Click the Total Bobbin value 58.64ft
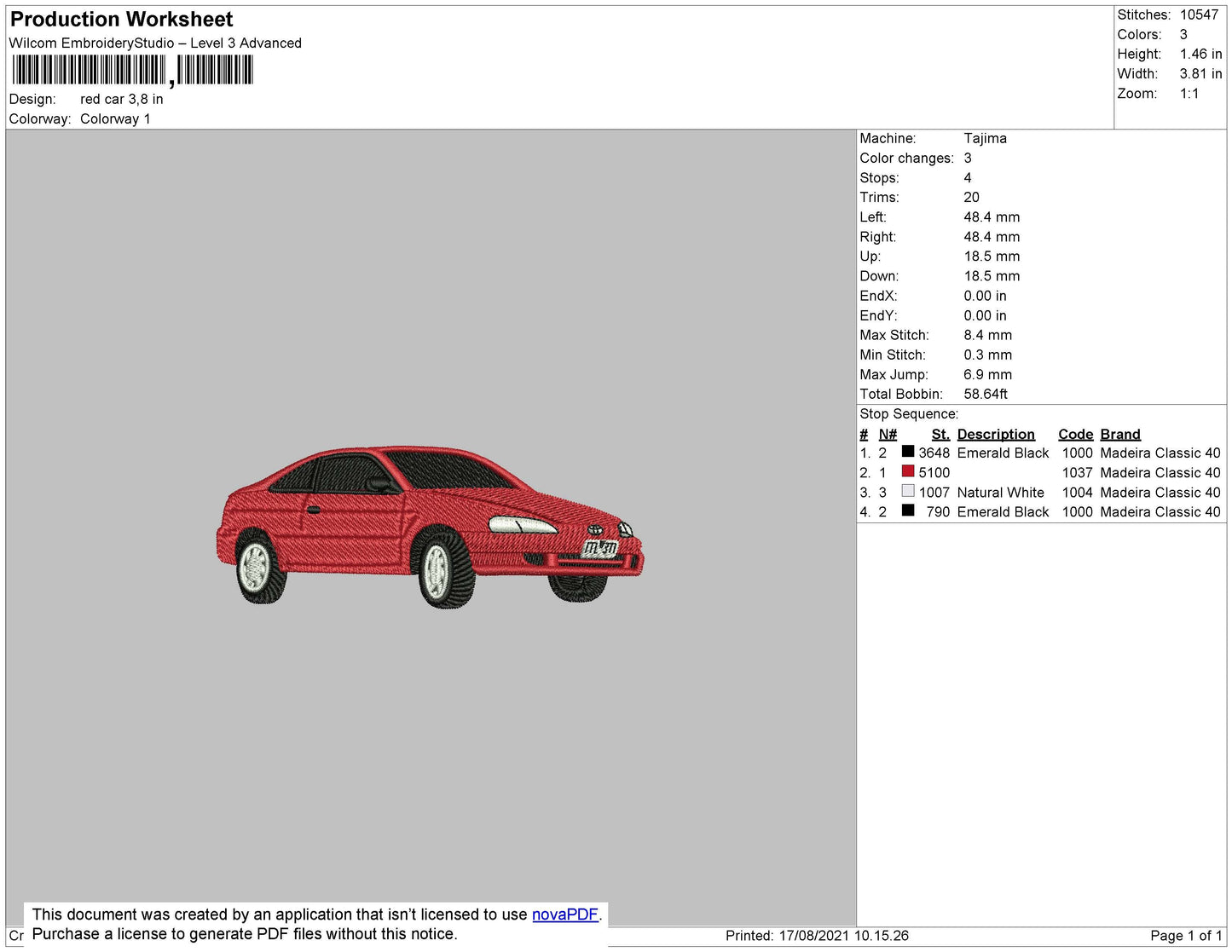The height and width of the screenshot is (952, 1232). click(x=986, y=394)
